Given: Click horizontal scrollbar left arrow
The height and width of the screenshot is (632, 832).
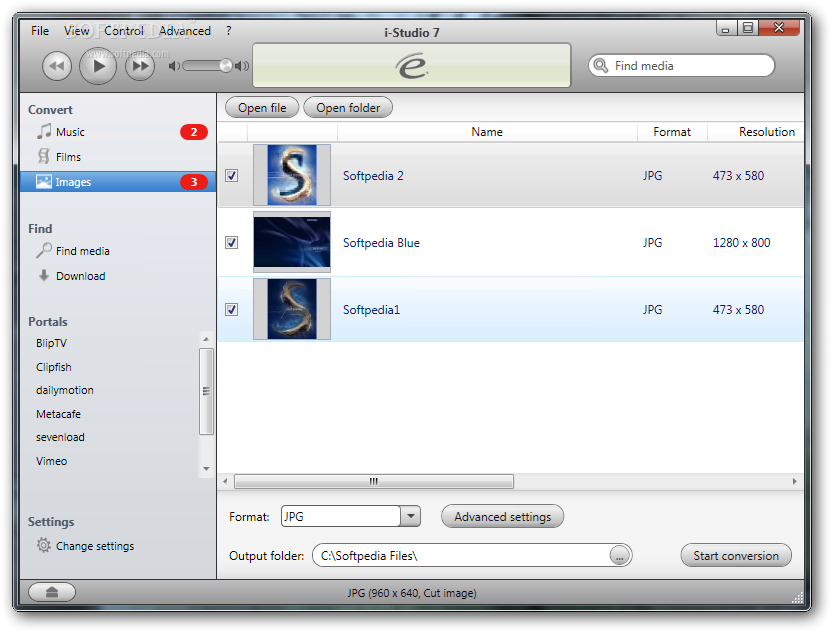Looking at the screenshot, I should click(x=226, y=481).
